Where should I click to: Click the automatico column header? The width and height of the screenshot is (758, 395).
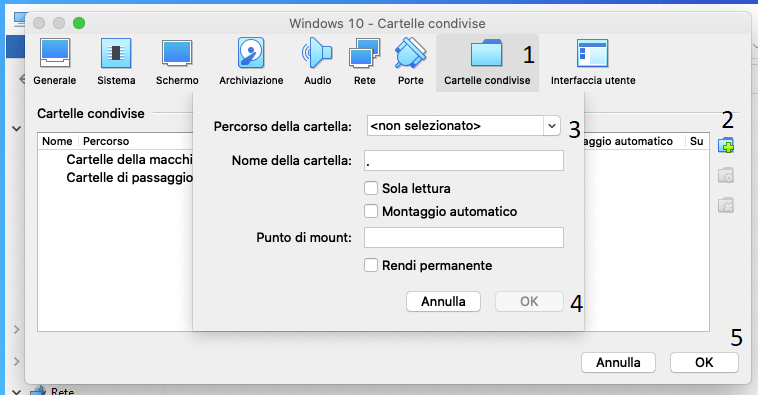pos(634,141)
